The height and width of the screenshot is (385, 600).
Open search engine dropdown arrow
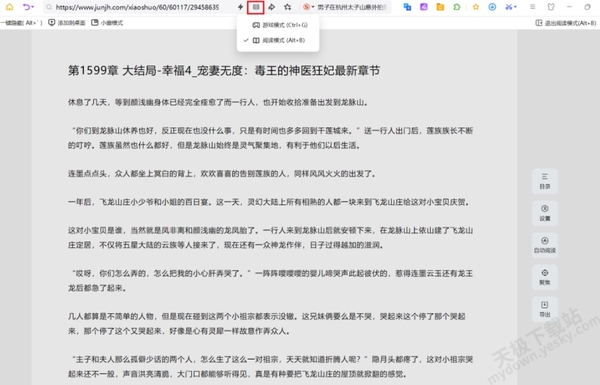tap(313, 7)
